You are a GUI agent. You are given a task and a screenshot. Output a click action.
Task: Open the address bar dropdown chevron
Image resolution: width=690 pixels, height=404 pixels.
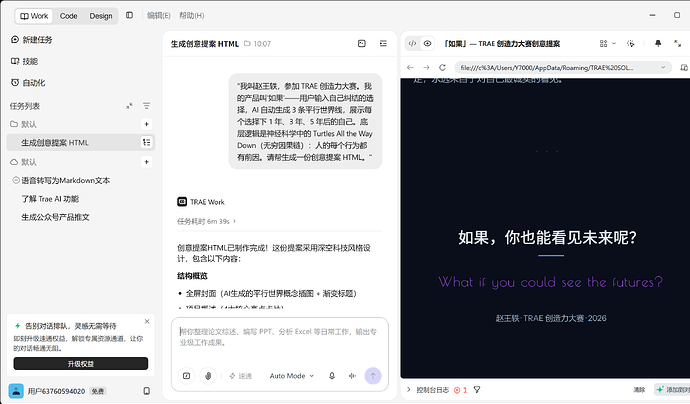(663, 68)
